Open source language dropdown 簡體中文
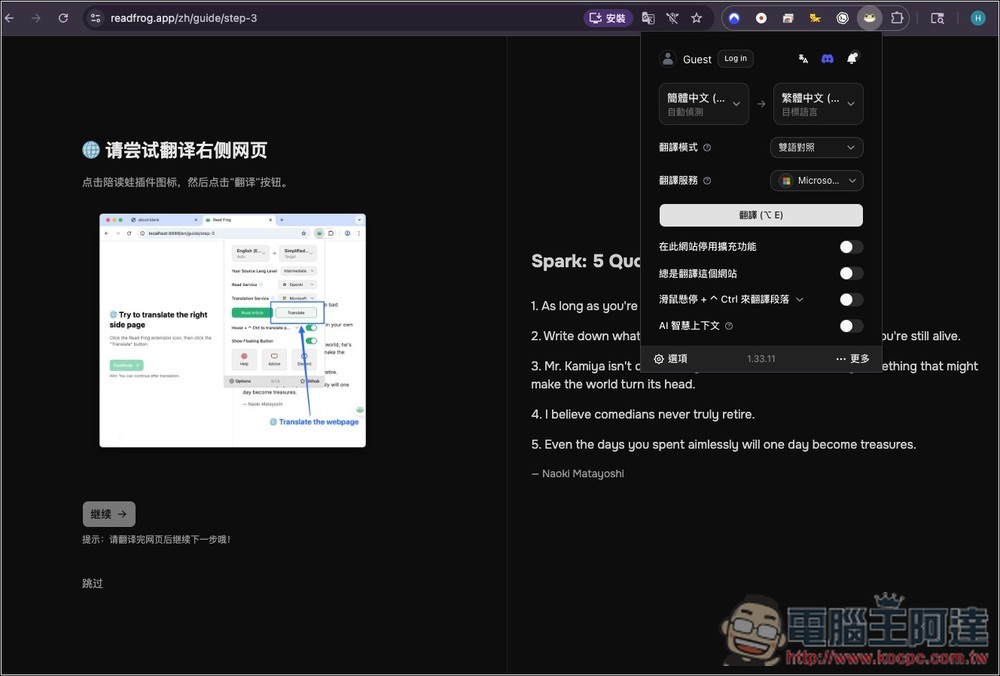The width and height of the screenshot is (1000, 676). (x=704, y=103)
